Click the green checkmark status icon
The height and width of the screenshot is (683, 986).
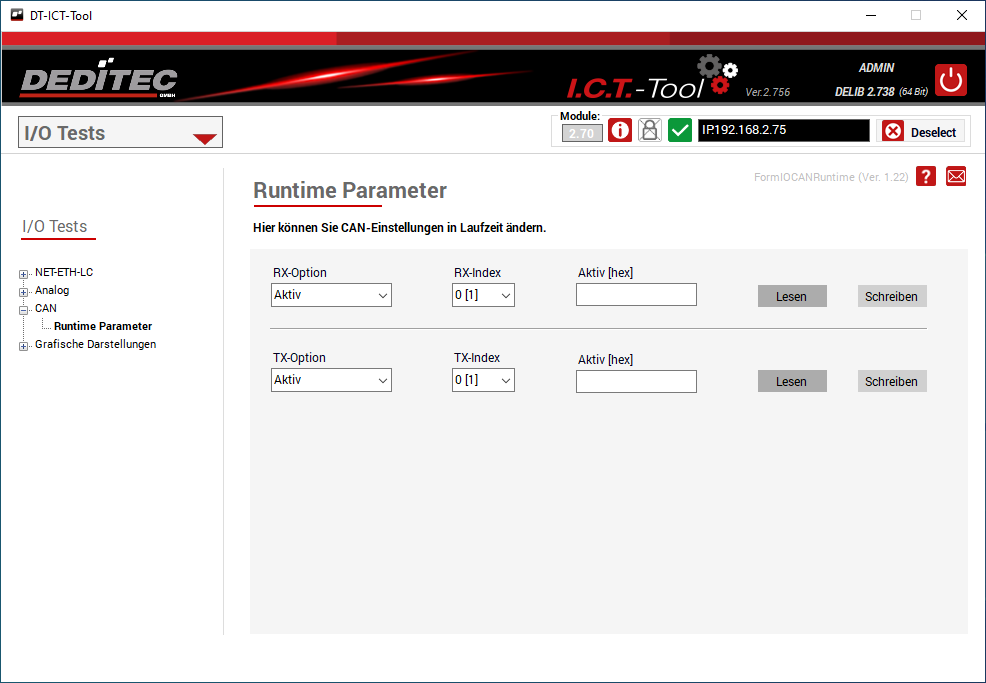coord(680,131)
